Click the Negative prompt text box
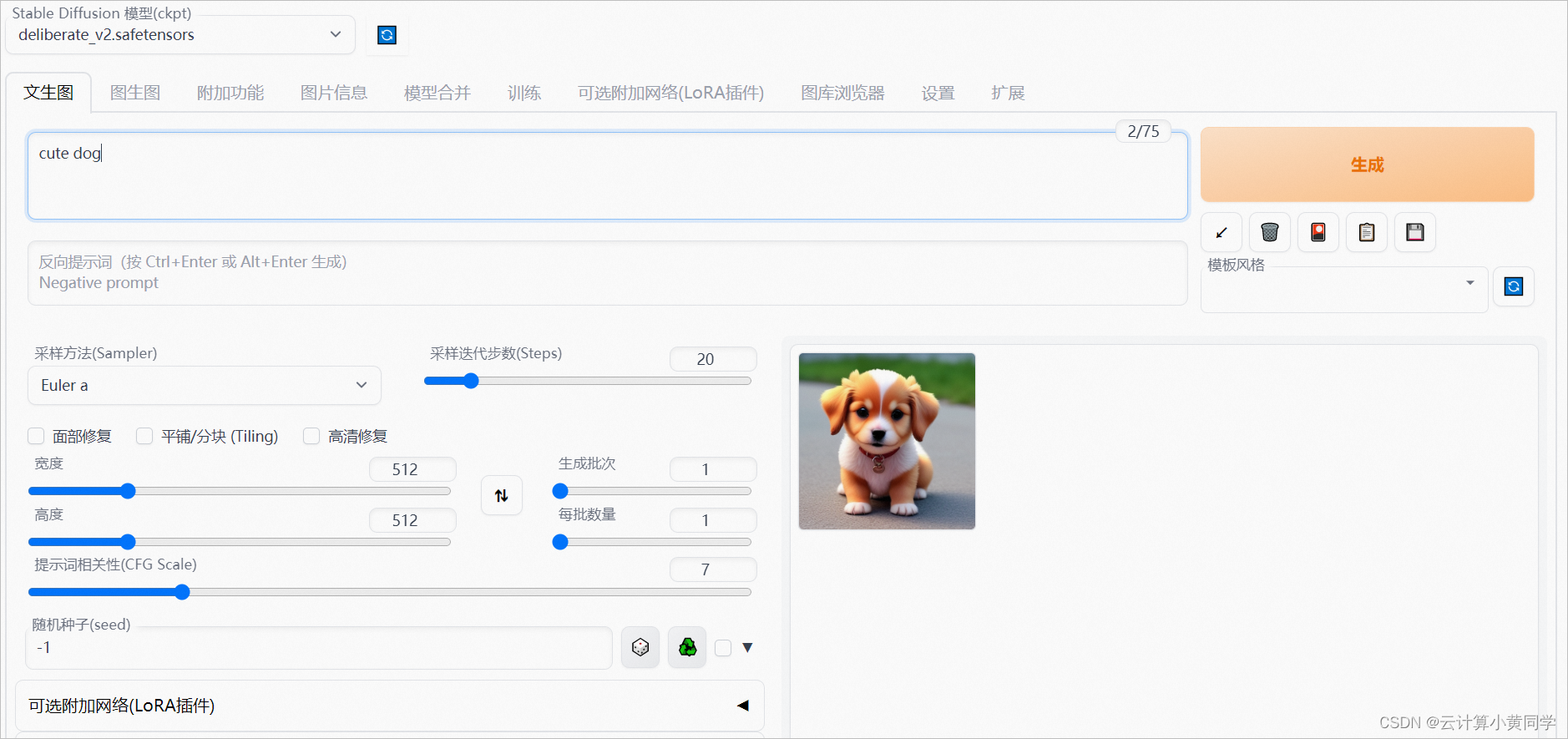 pos(608,273)
